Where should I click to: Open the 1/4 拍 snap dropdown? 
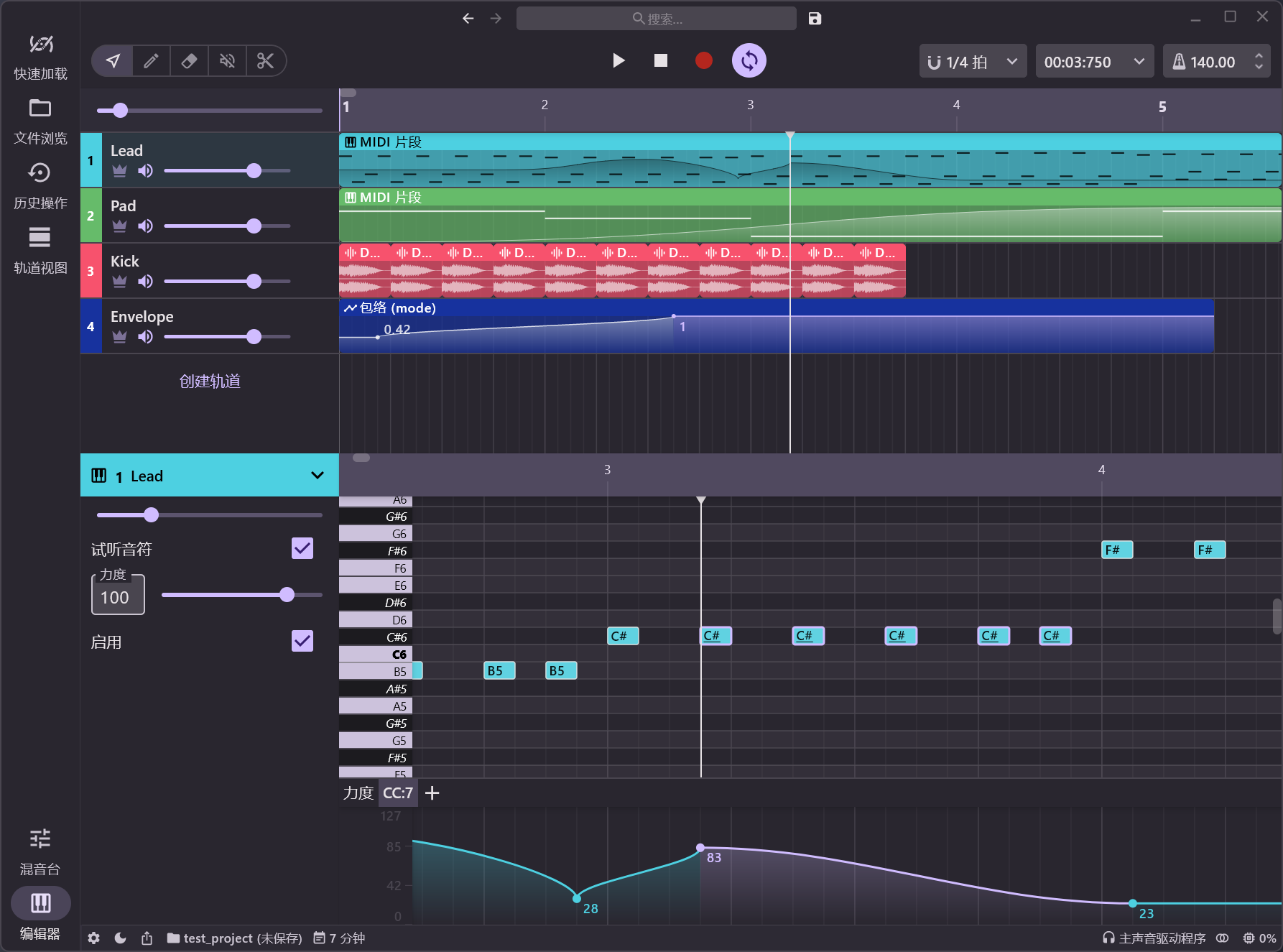(973, 62)
